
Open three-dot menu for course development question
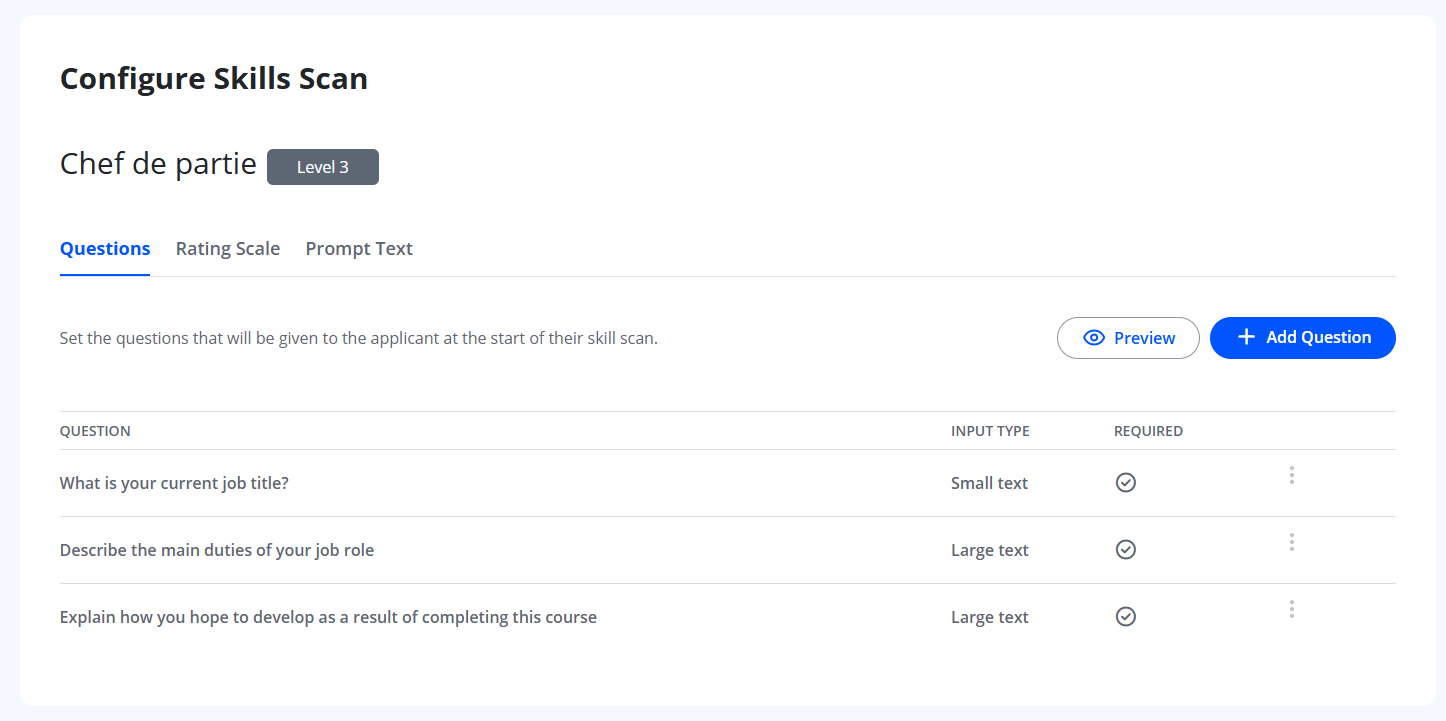pyautogui.click(x=1291, y=609)
